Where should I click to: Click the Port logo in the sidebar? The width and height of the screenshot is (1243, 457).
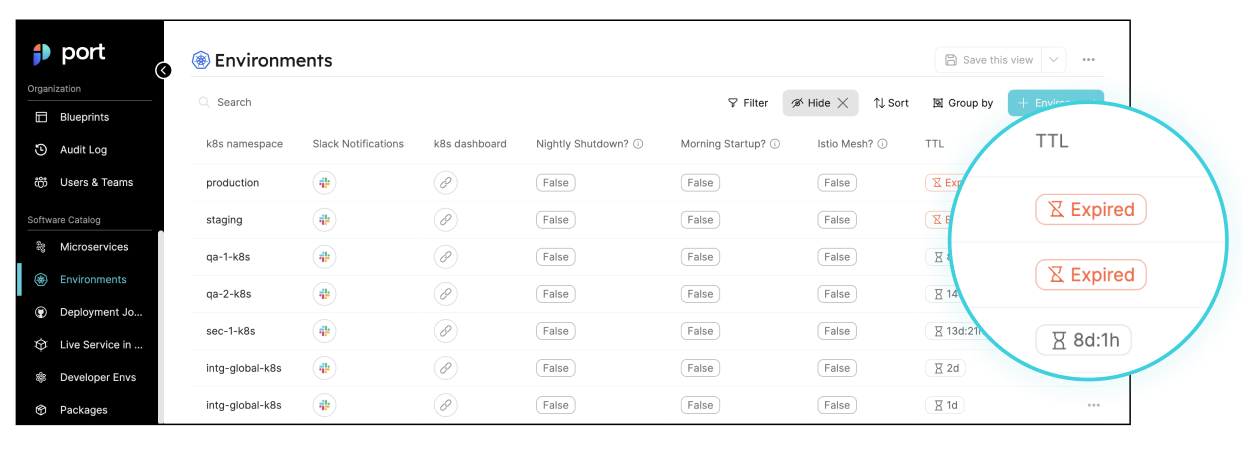point(68,54)
